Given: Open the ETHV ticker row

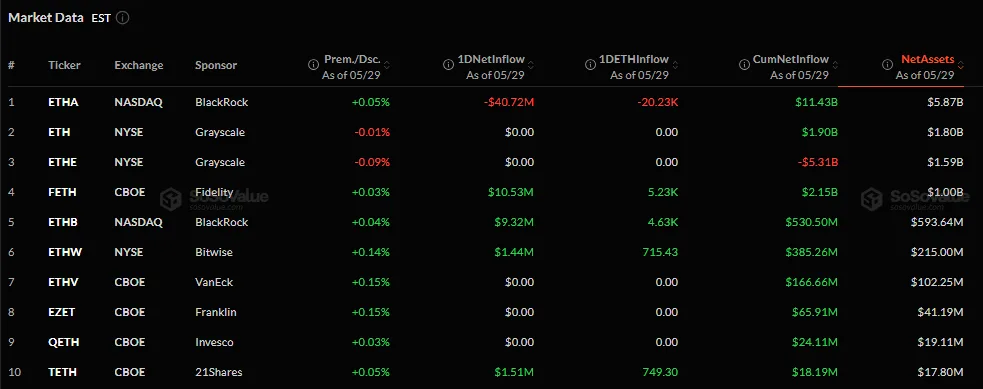Looking at the screenshot, I should click(x=492, y=283).
